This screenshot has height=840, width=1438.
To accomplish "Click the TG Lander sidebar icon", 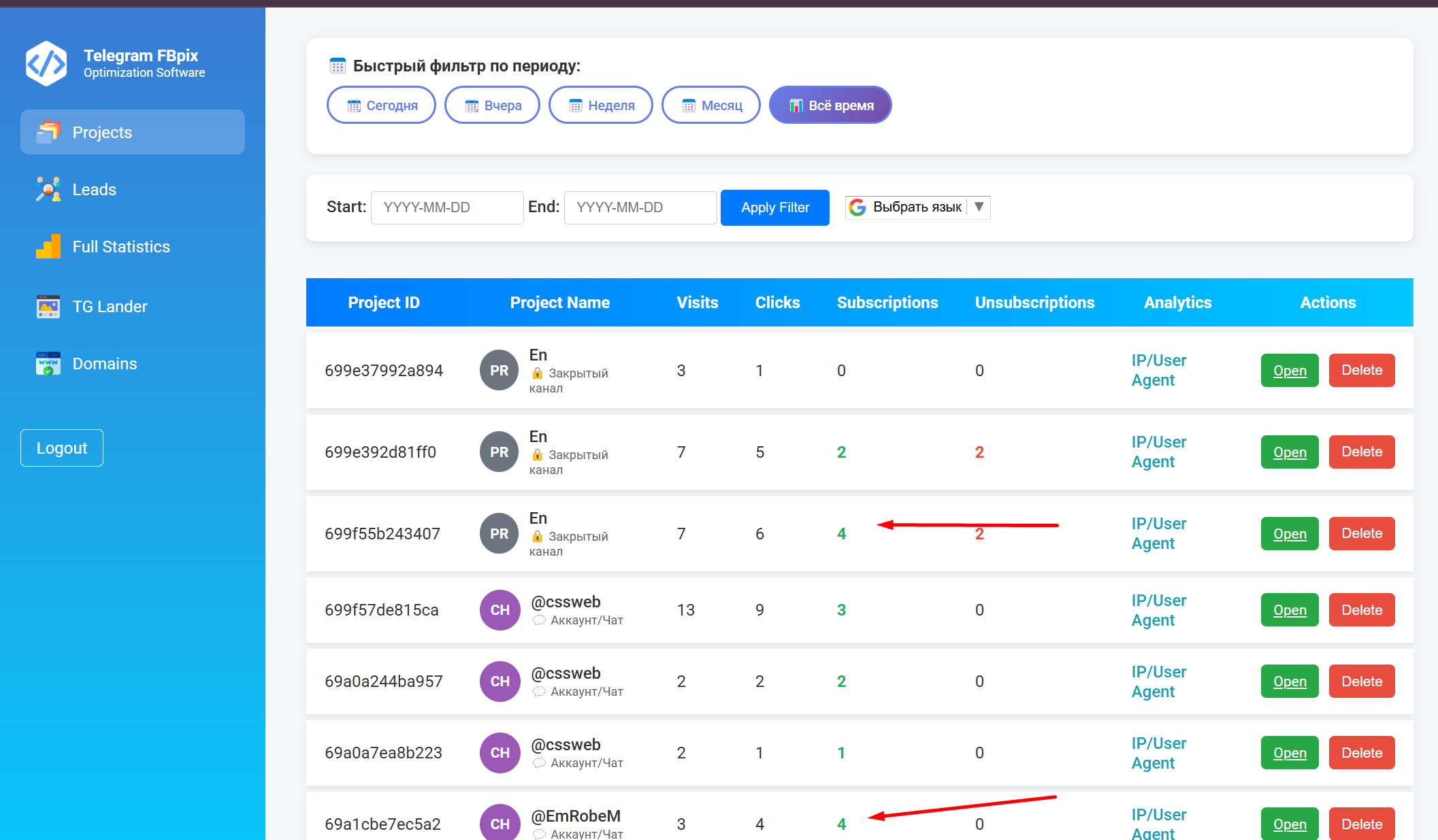I will click(48, 306).
